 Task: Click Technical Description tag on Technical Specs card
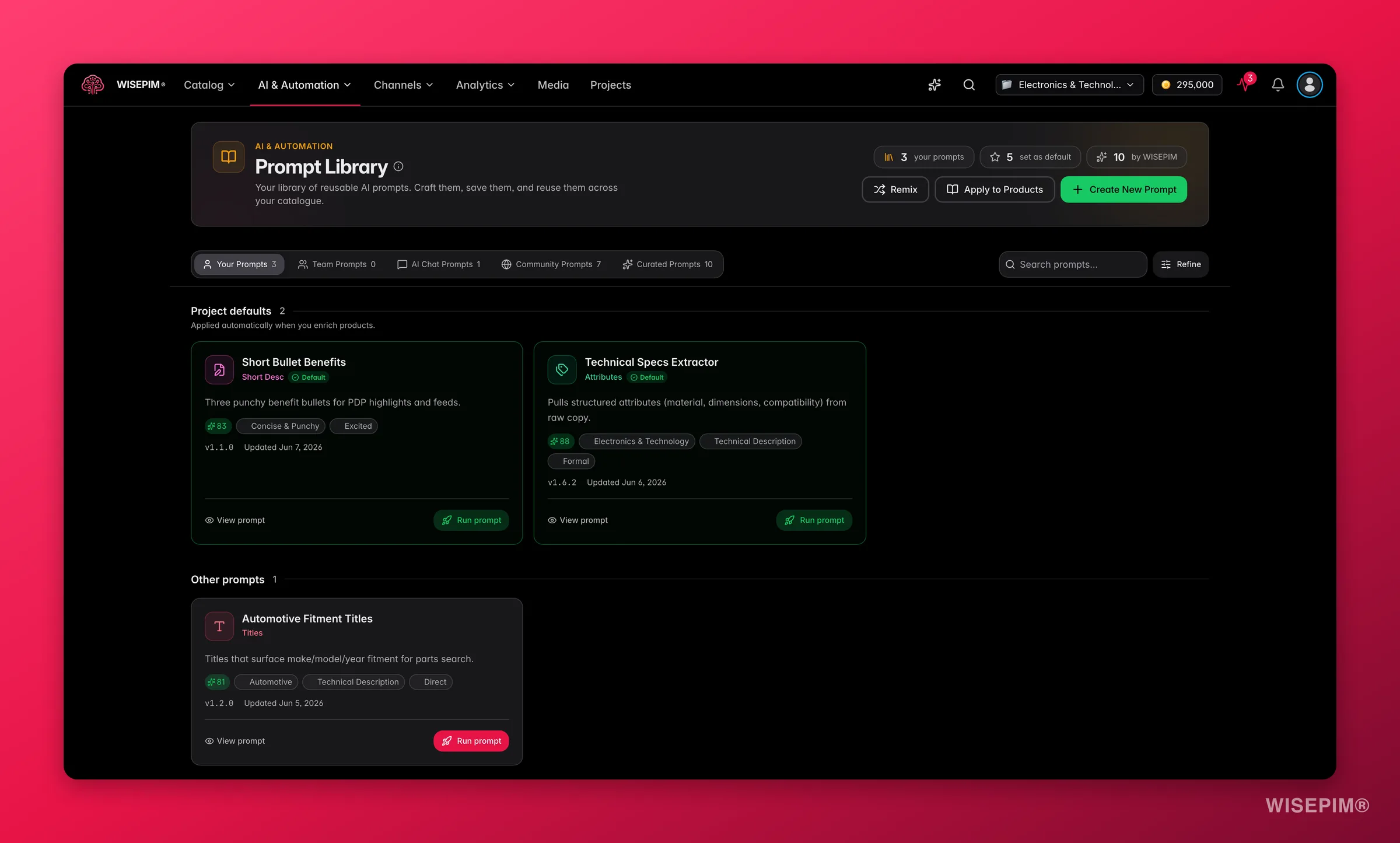click(x=750, y=441)
